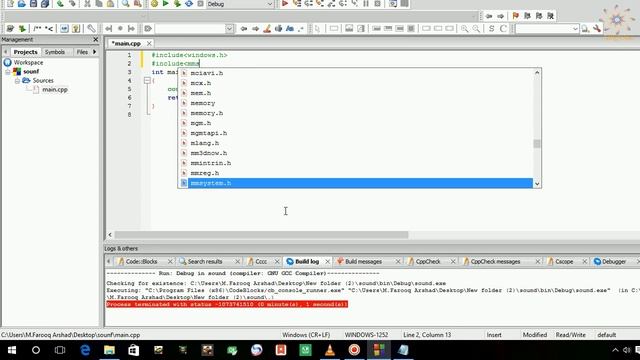
Task: Click the red wrench settings icon
Action: 597,29
